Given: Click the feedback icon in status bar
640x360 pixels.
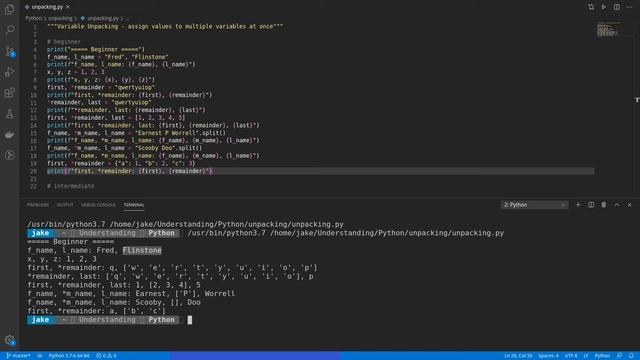Looking at the screenshot, I should (619, 356).
